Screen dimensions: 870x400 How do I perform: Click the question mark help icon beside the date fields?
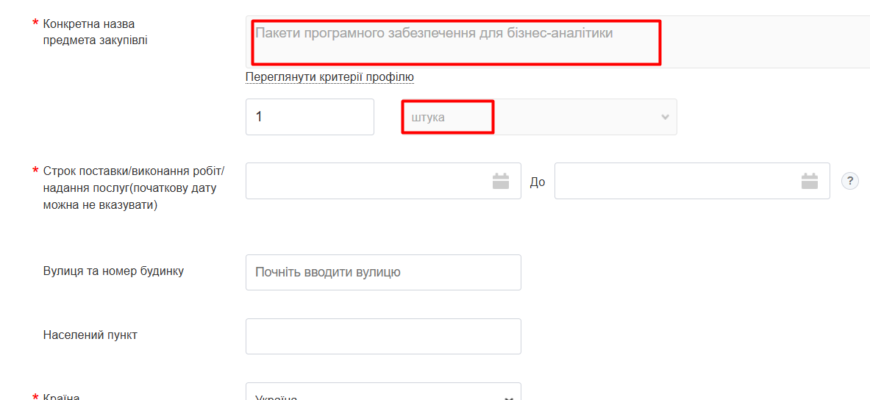849,181
